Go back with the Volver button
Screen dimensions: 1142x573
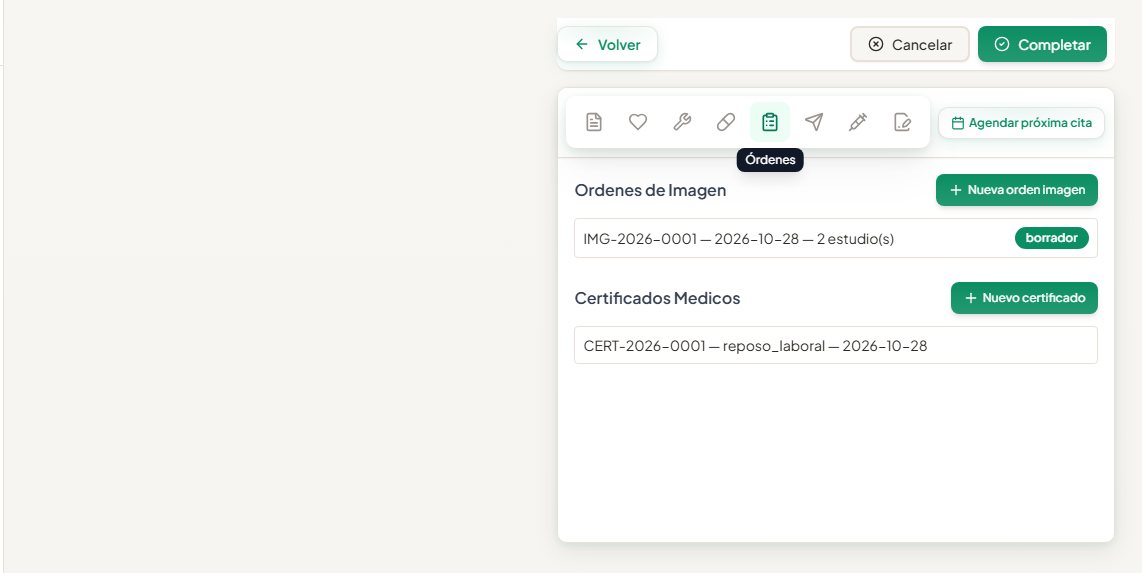coord(607,44)
